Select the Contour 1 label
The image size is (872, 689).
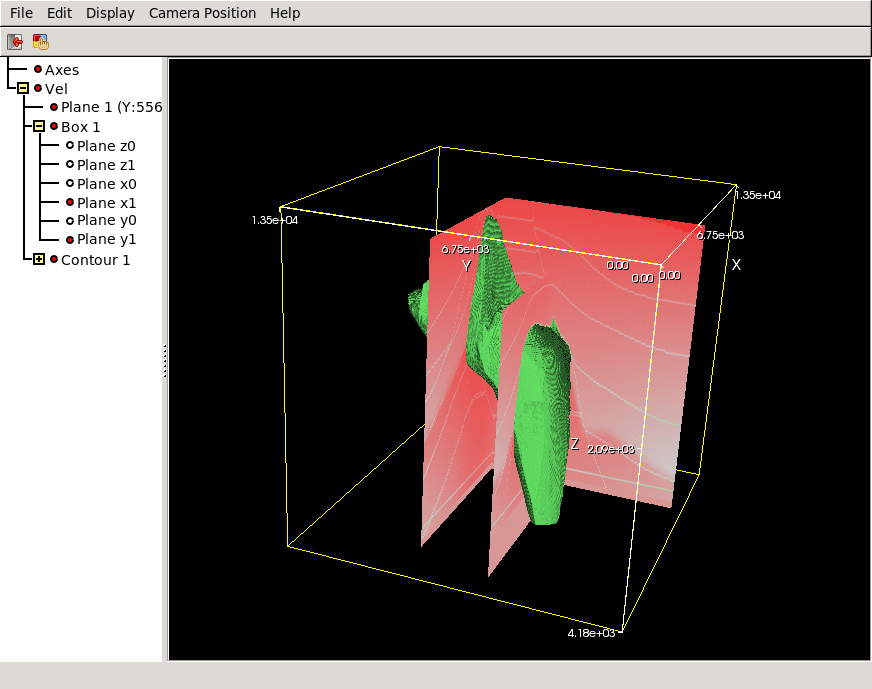coord(96,260)
